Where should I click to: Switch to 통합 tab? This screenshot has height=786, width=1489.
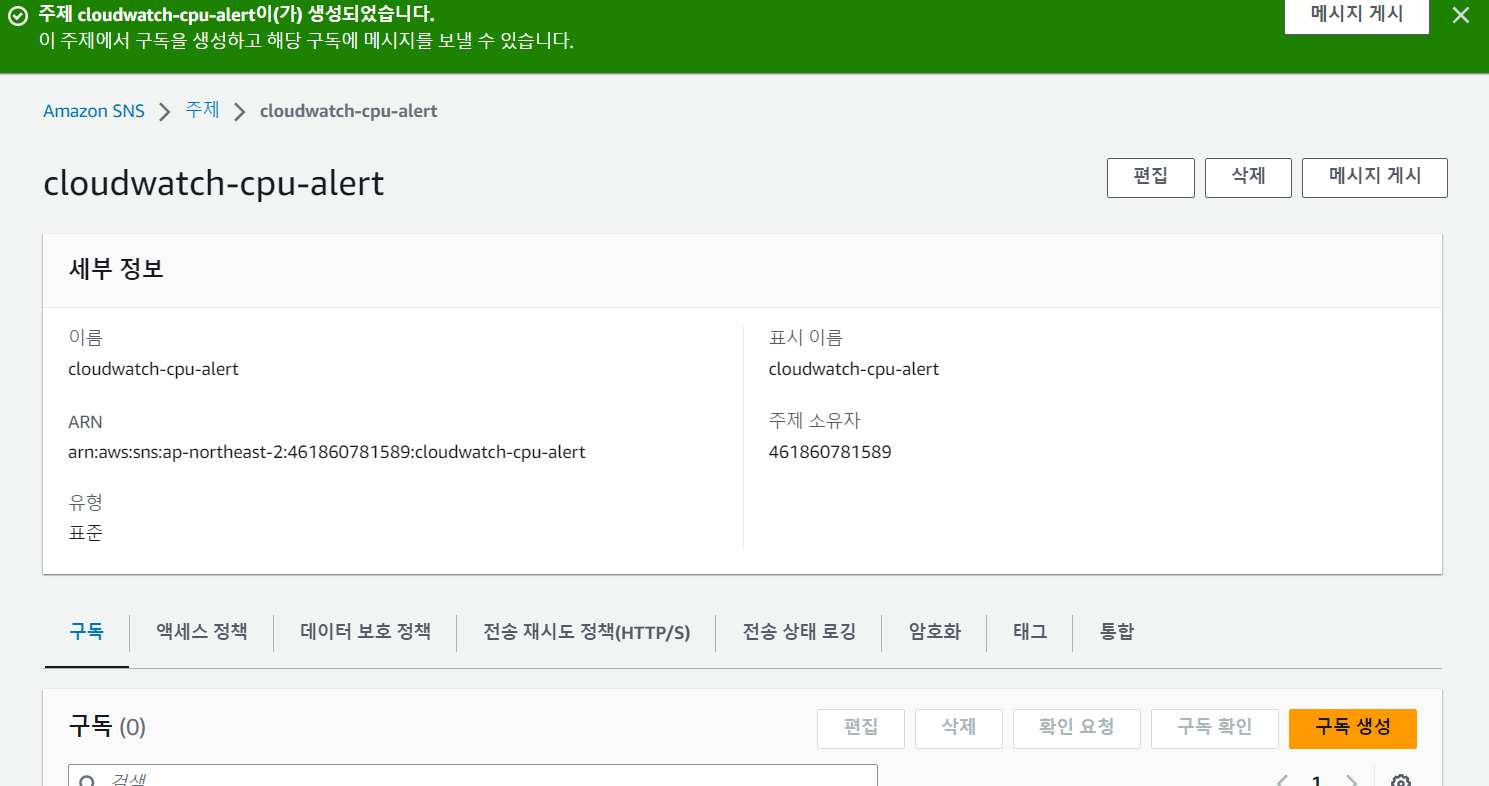click(1117, 632)
